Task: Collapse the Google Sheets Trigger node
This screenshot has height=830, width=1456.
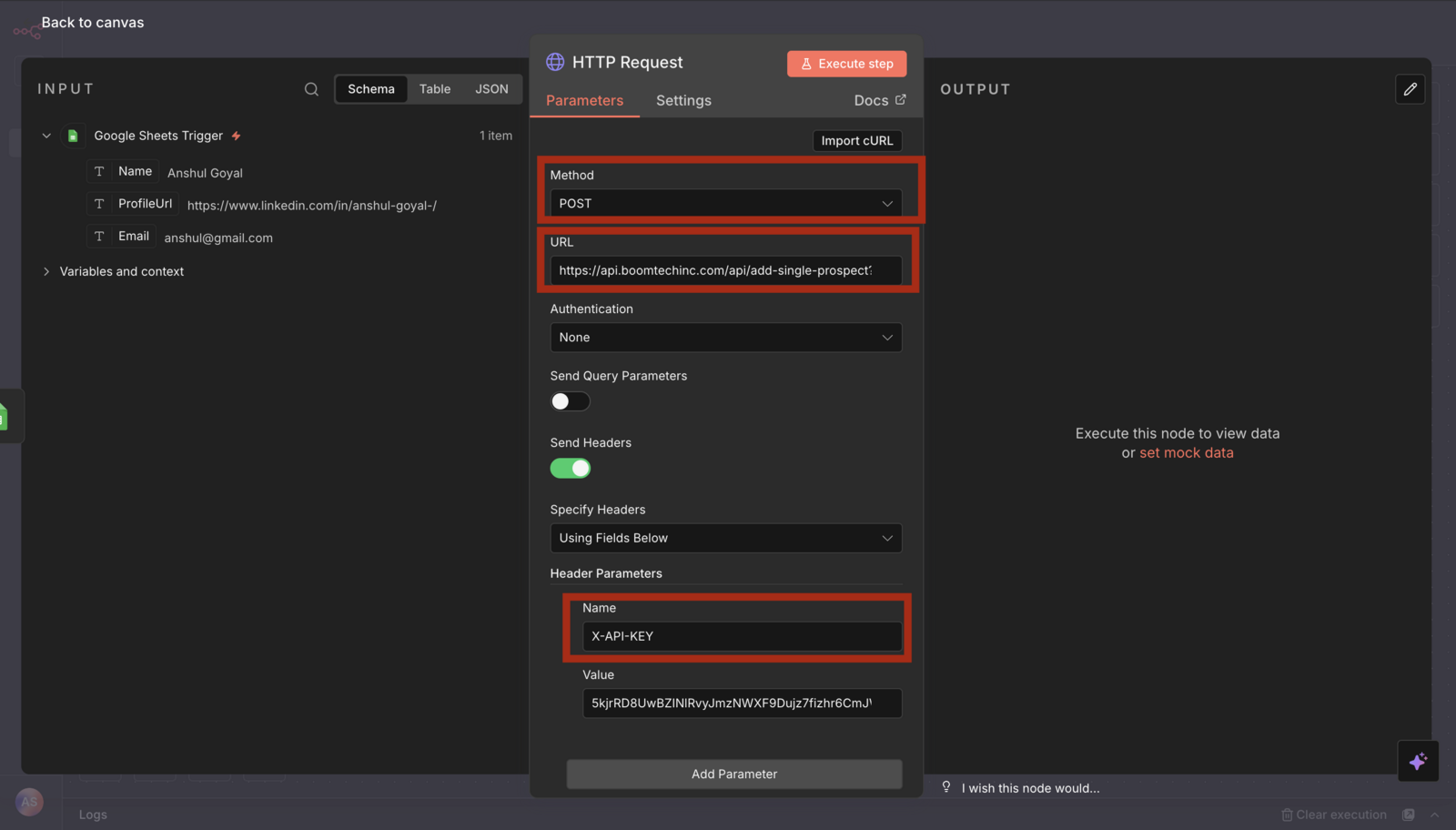Action: [46, 136]
